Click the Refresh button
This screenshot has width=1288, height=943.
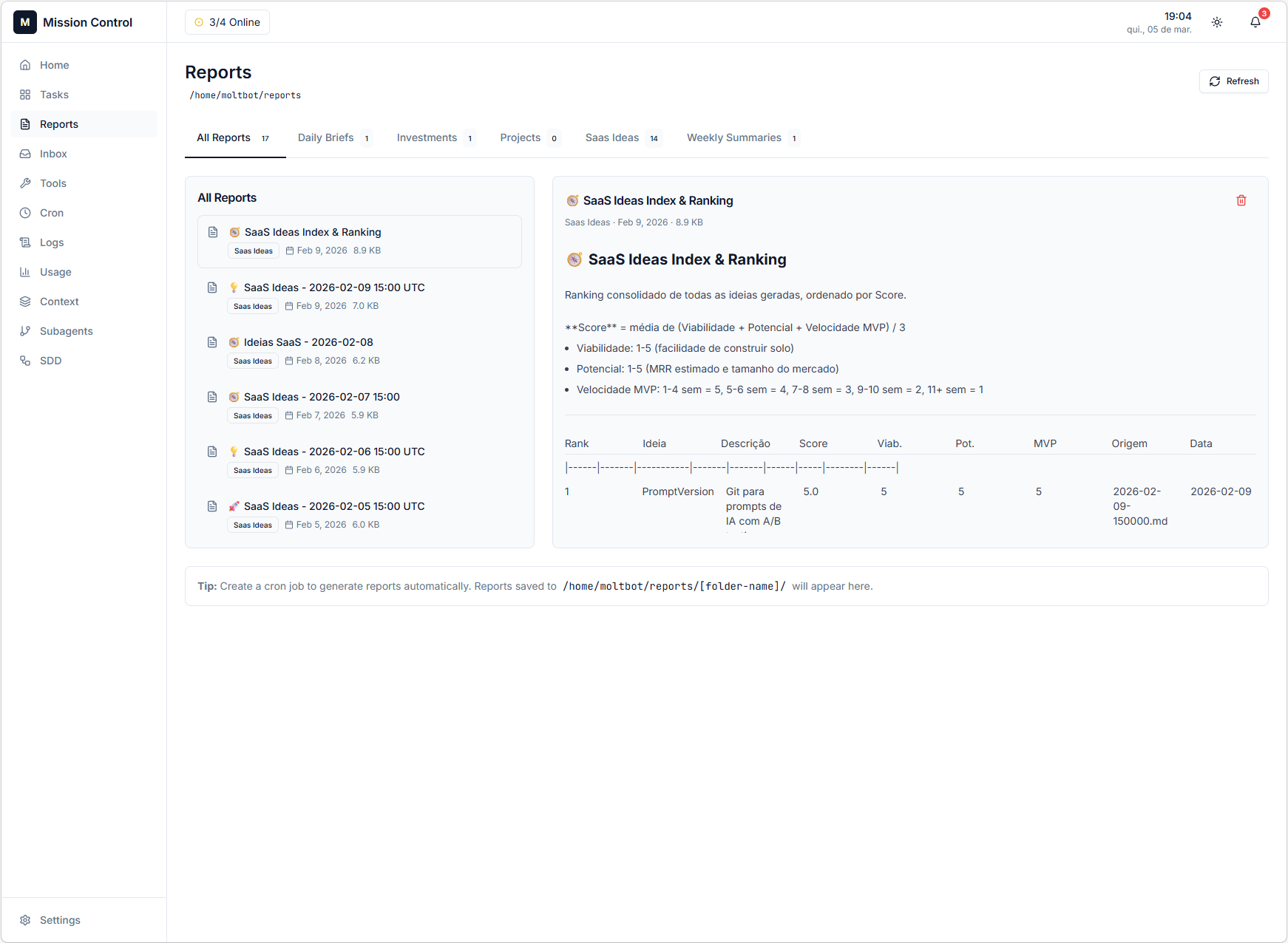[1233, 81]
